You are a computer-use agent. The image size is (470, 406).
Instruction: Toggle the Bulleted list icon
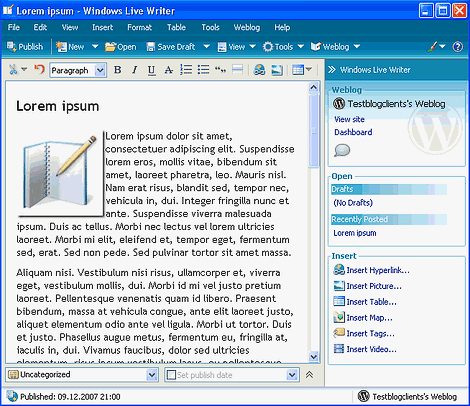point(203,70)
